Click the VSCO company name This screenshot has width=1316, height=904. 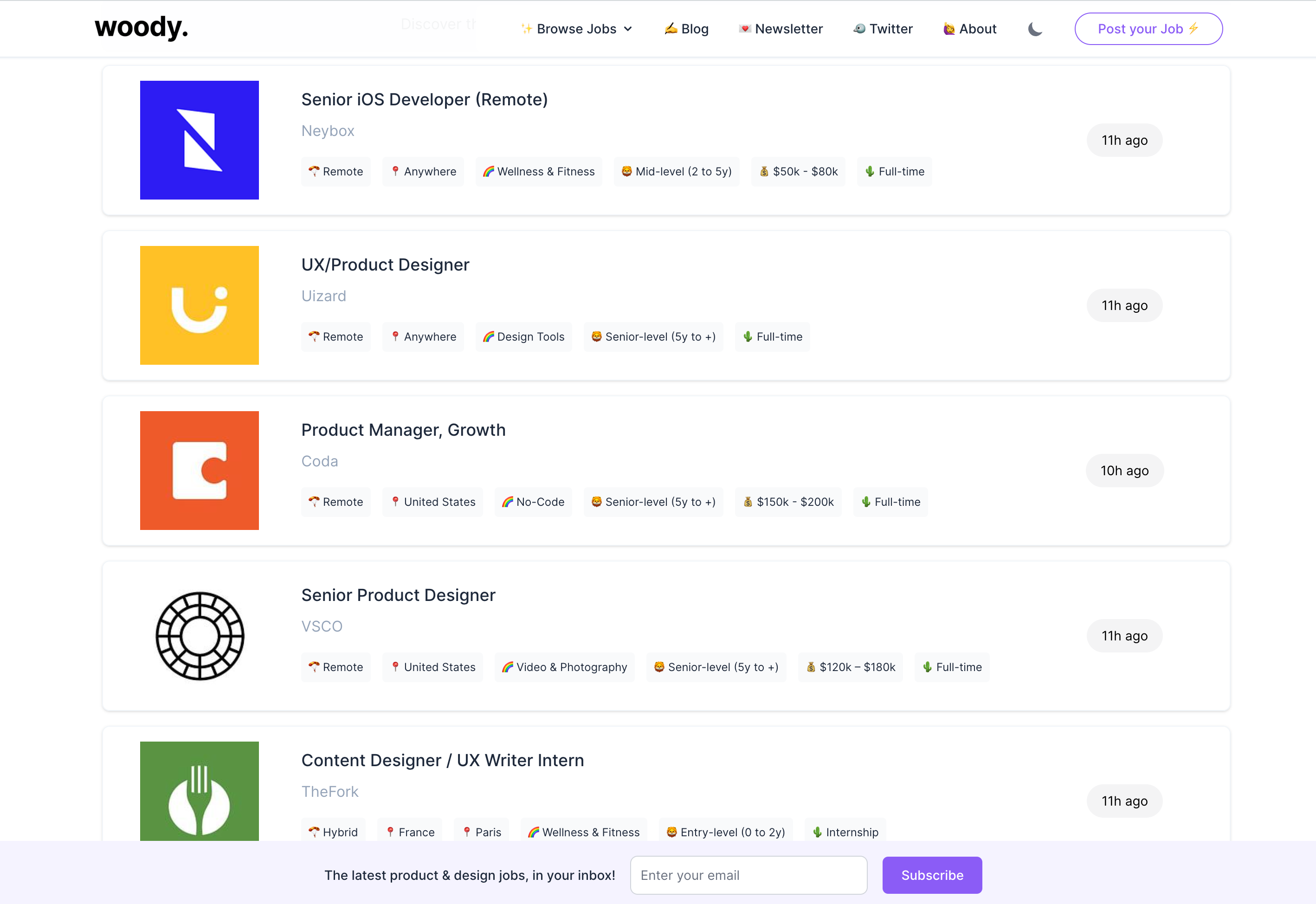pyautogui.click(x=322, y=626)
